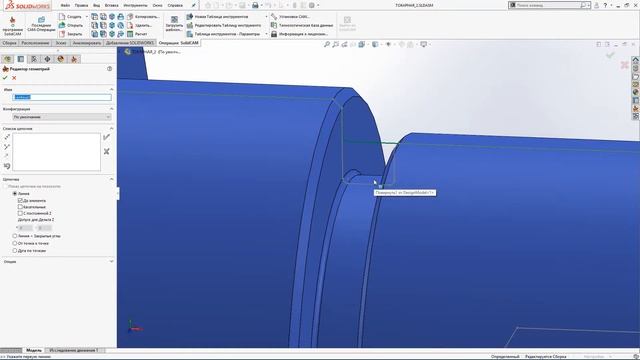This screenshot has height=360, width=640.
Task: Cancel geometry editor with red X
Action: 14,78
